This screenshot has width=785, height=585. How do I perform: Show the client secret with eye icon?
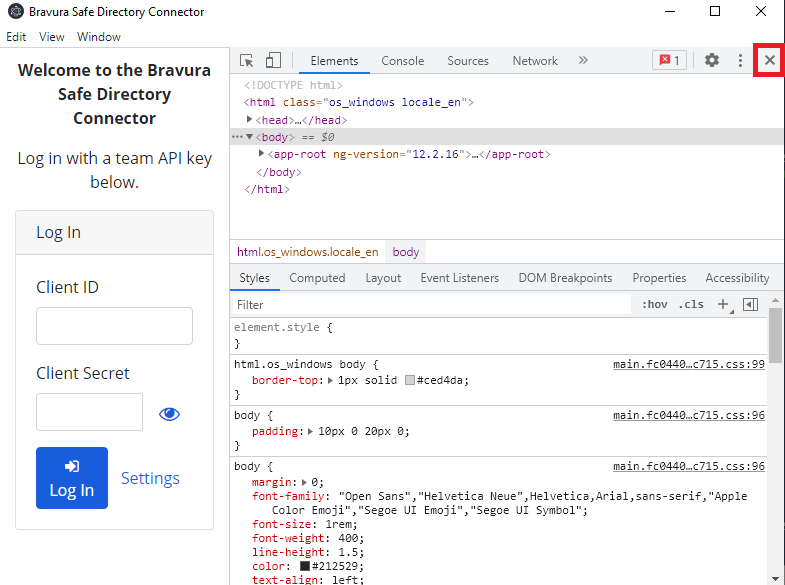pyautogui.click(x=169, y=414)
